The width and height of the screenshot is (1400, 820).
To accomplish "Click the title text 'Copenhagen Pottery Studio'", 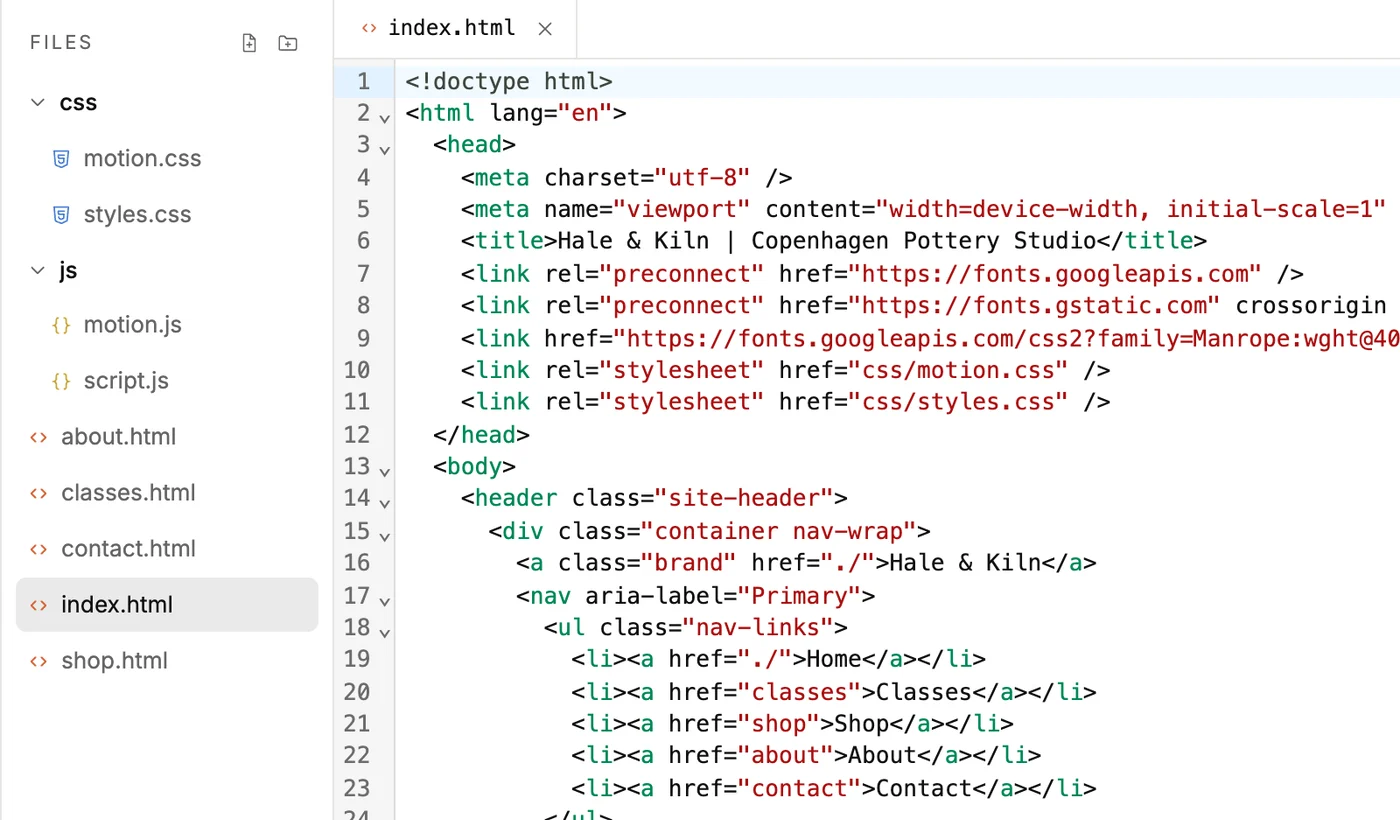I will coord(924,241).
